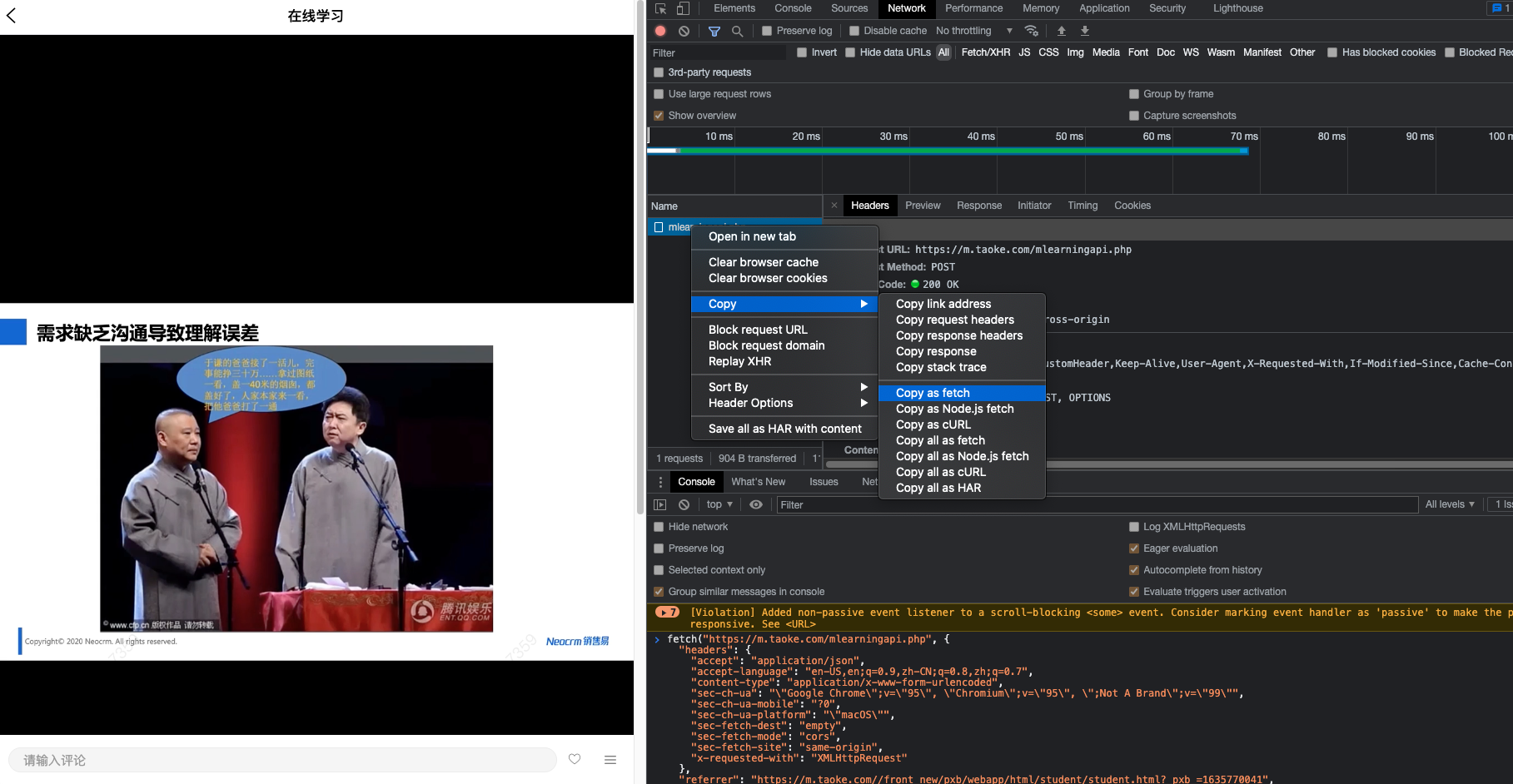Open the comment list menu icon
Image resolution: width=1513 pixels, height=784 pixels.
pos(610,760)
